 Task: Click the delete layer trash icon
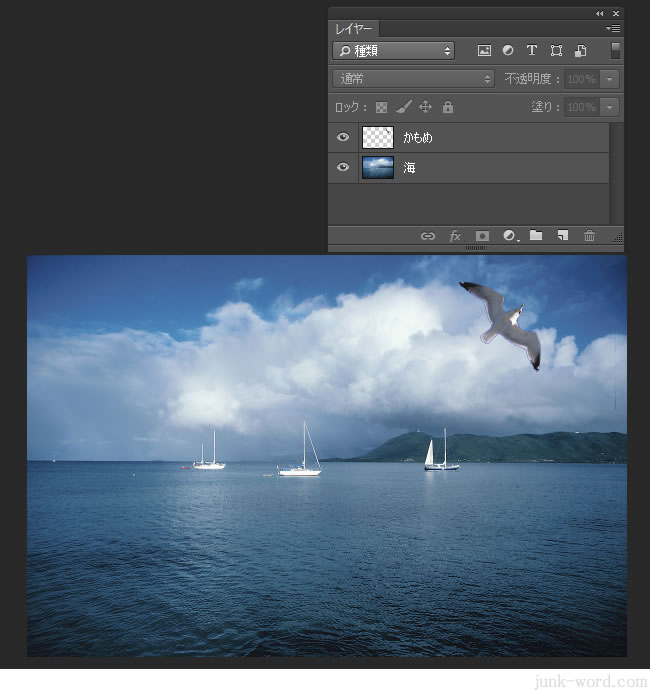pos(589,236)
